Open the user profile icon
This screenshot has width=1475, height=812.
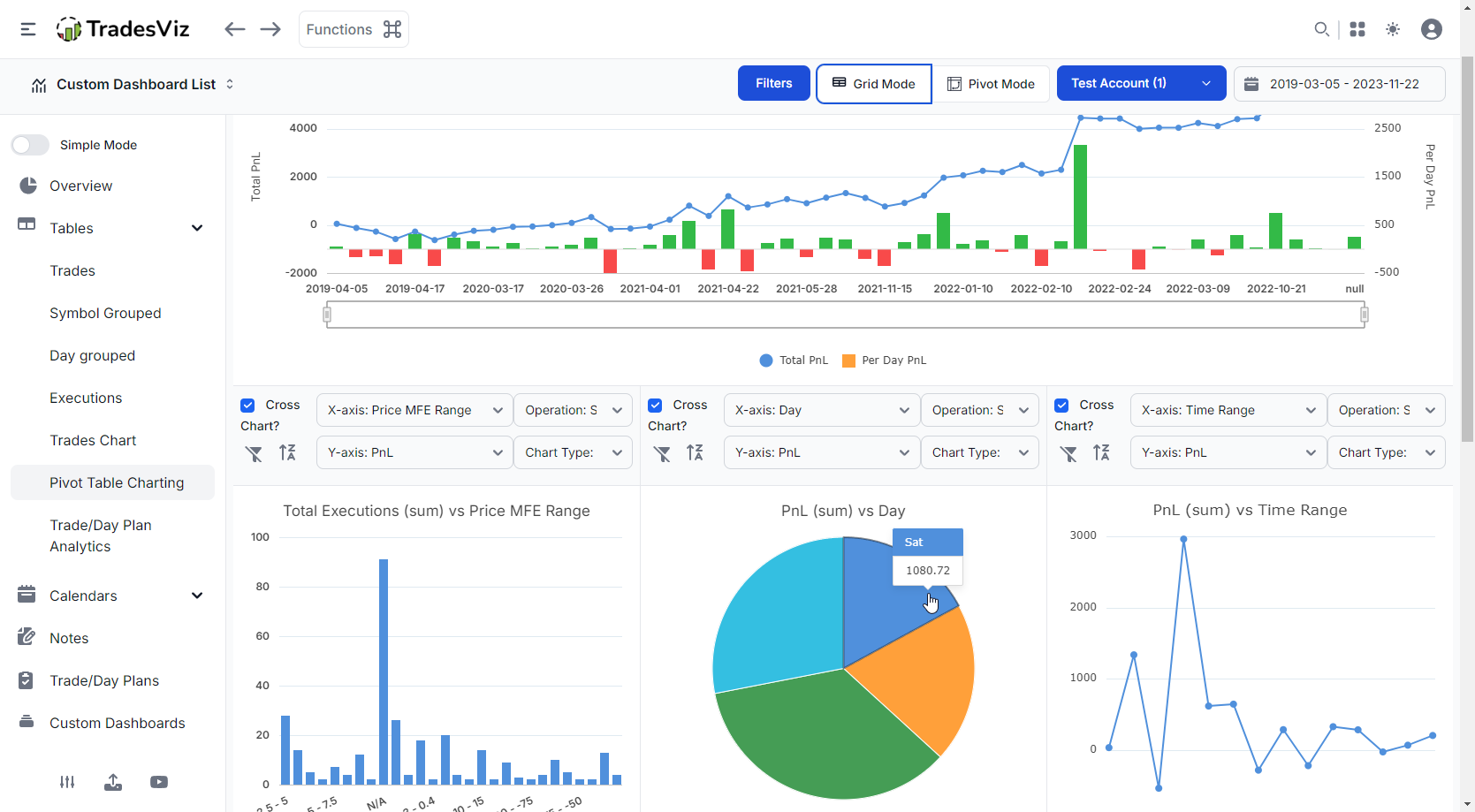1432,29
